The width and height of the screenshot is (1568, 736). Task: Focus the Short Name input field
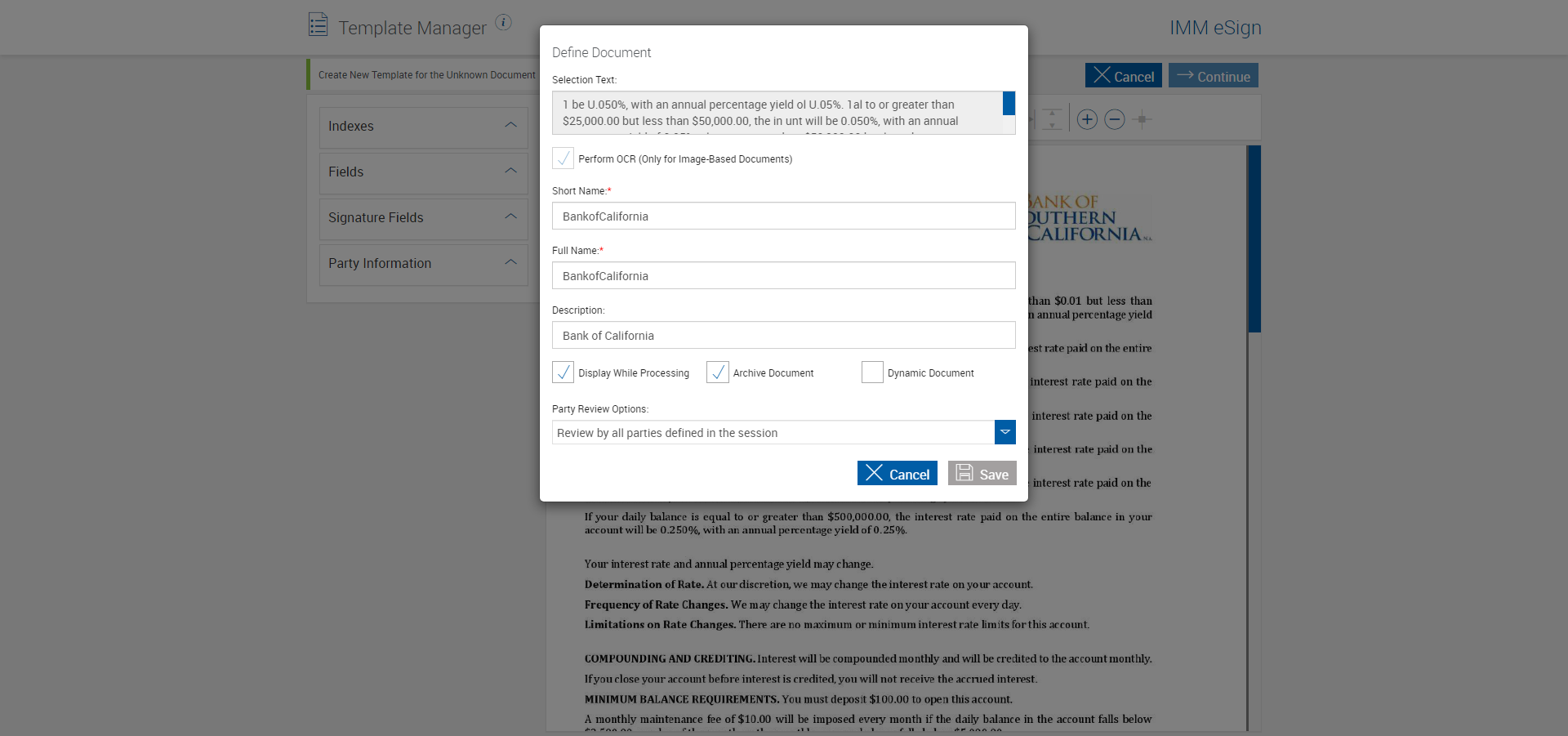click(x=783, y=216)
